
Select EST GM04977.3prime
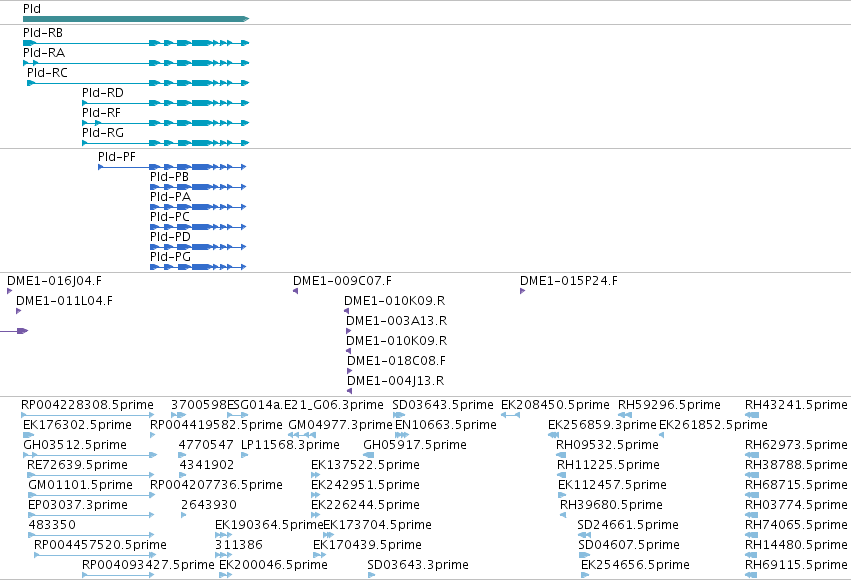[x=302, y=435]
